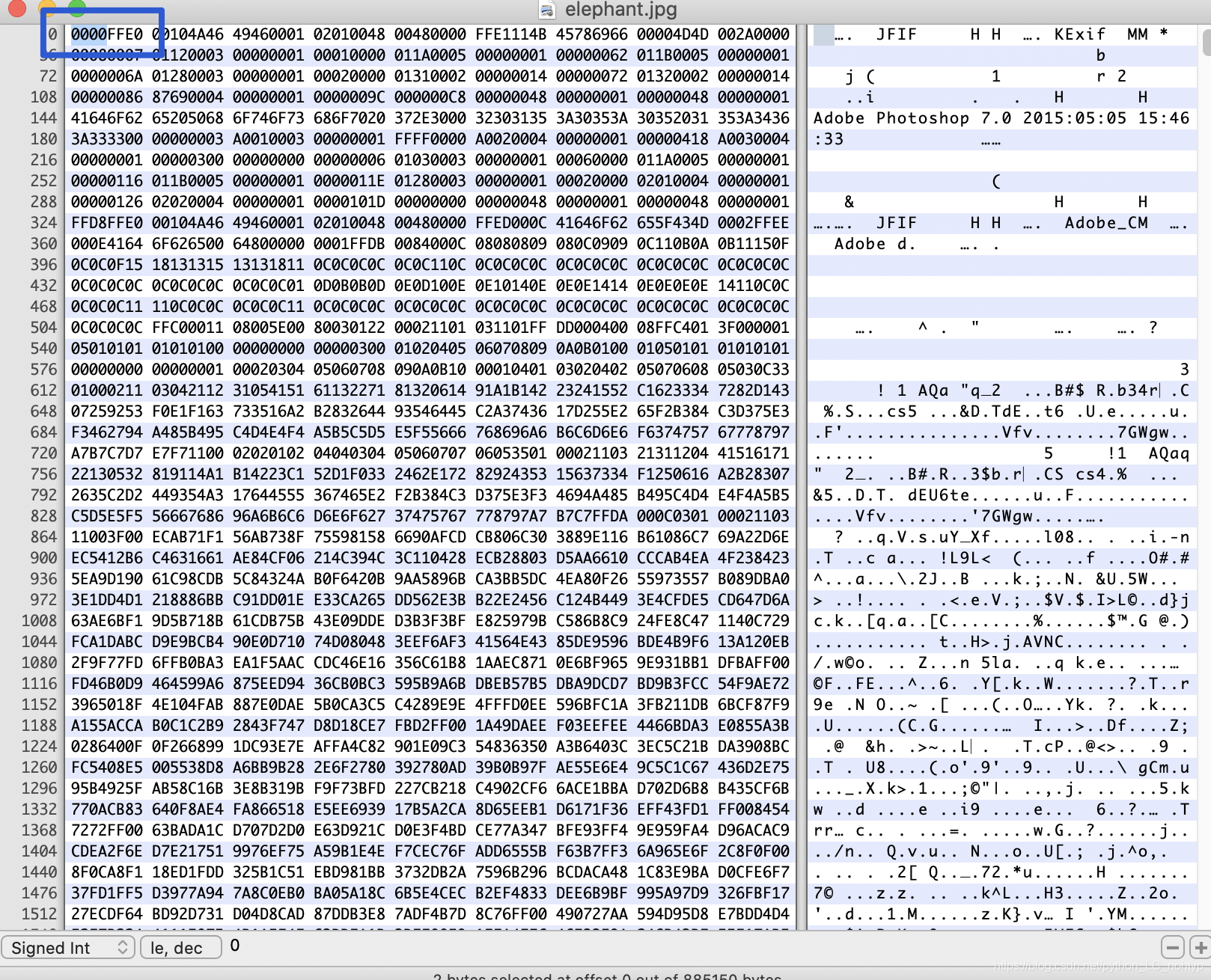This screenshot has width=1211, height=980.
Task: Click the red close window button
Action: (16, 7)
